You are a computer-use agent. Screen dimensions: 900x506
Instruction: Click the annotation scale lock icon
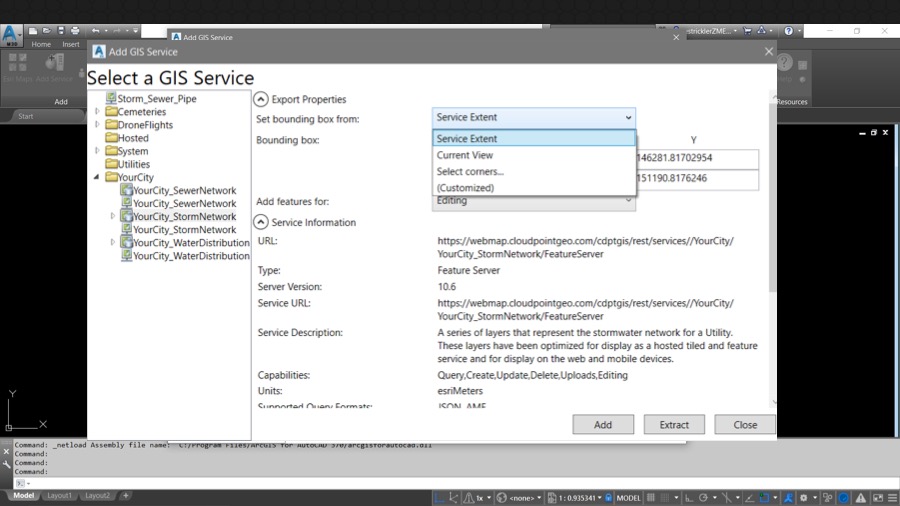(608, 498)
